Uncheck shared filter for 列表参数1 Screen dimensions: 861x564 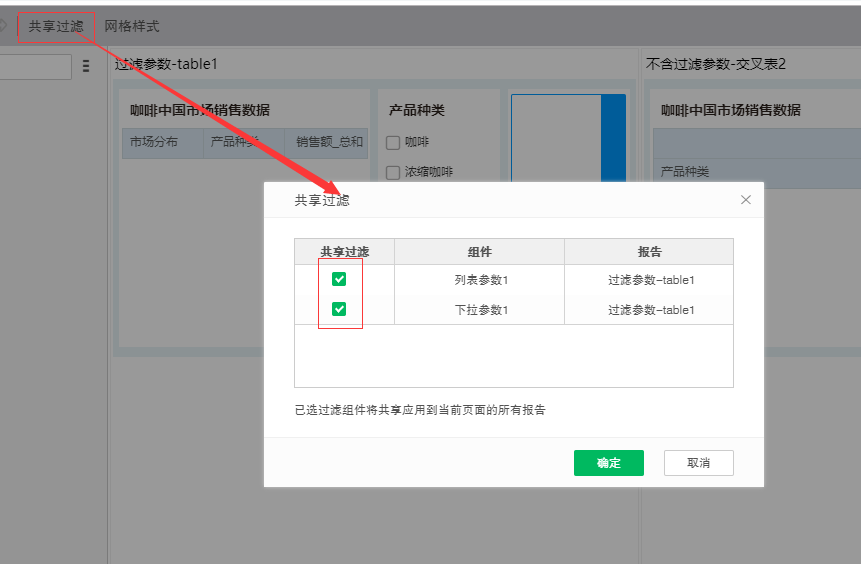pos(339,279)
